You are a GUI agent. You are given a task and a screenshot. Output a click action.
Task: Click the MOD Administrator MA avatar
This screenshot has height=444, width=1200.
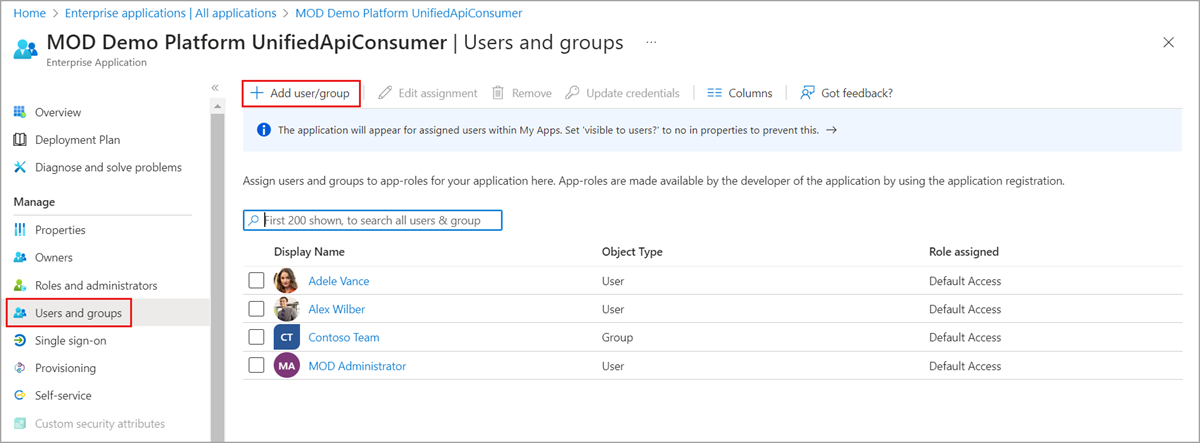286,366
